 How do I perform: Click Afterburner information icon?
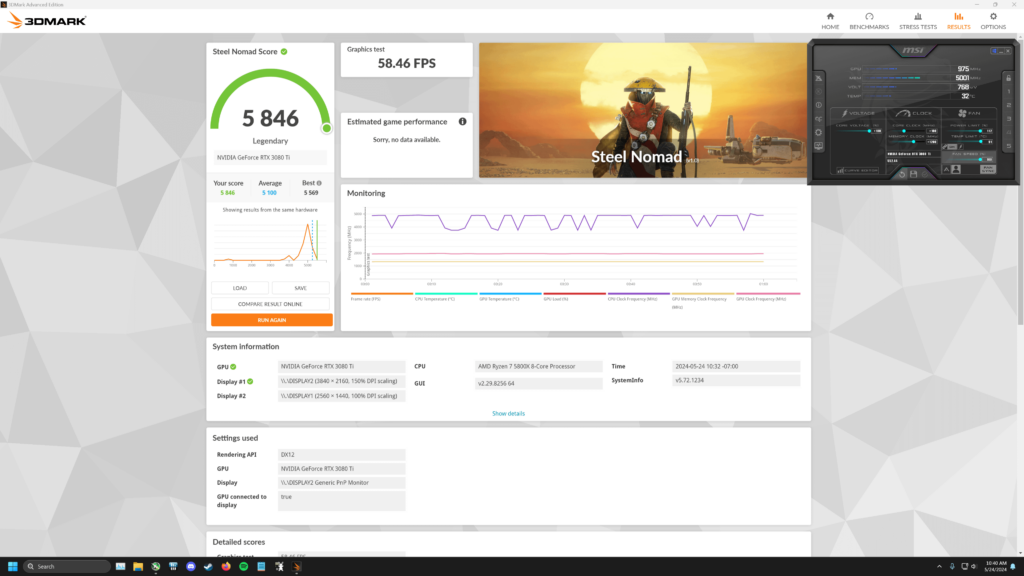(818, 105)
